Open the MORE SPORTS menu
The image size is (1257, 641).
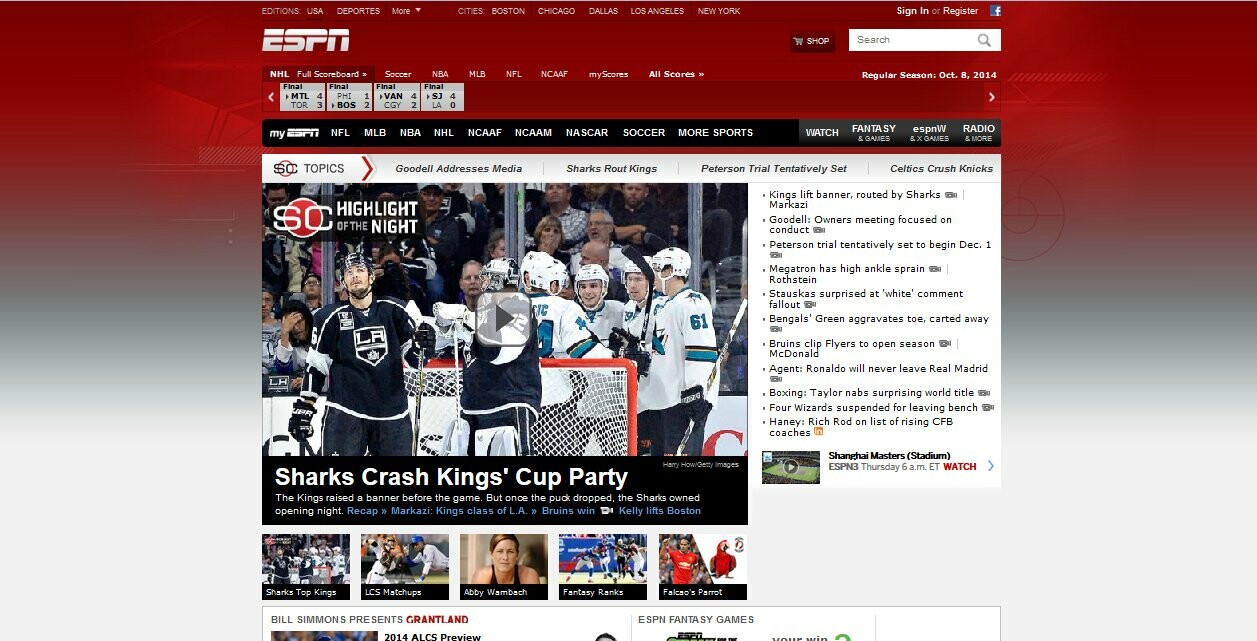pyautogui.click(x=715, y=133)
